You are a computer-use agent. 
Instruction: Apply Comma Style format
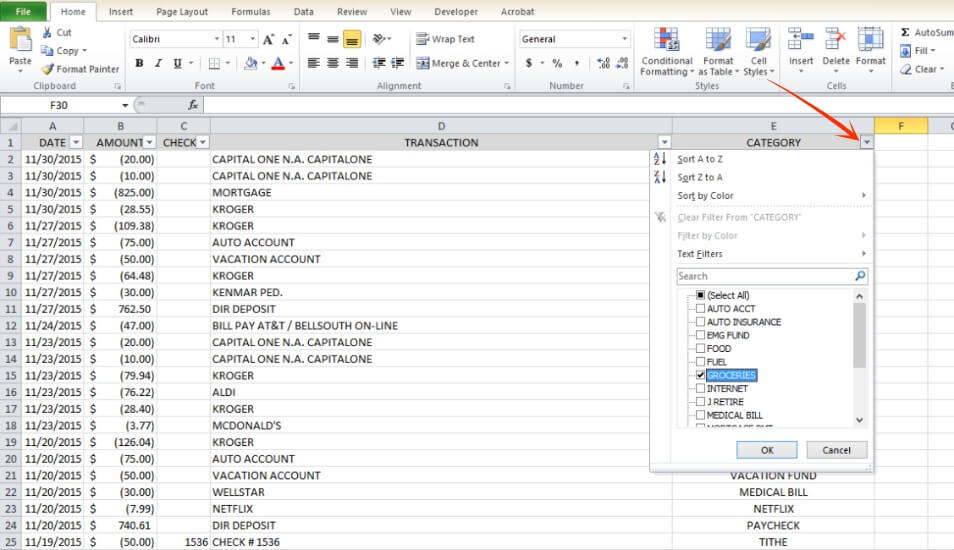(576, 63)
